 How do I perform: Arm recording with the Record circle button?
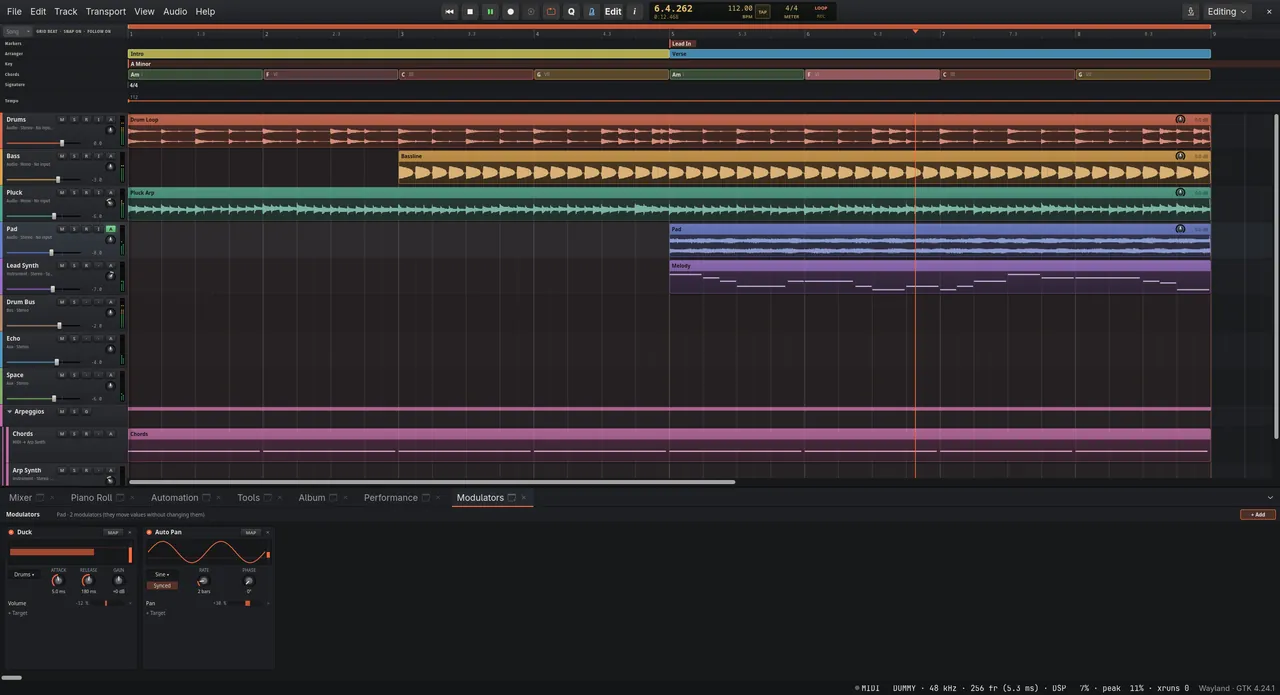[x=511, y=12]
